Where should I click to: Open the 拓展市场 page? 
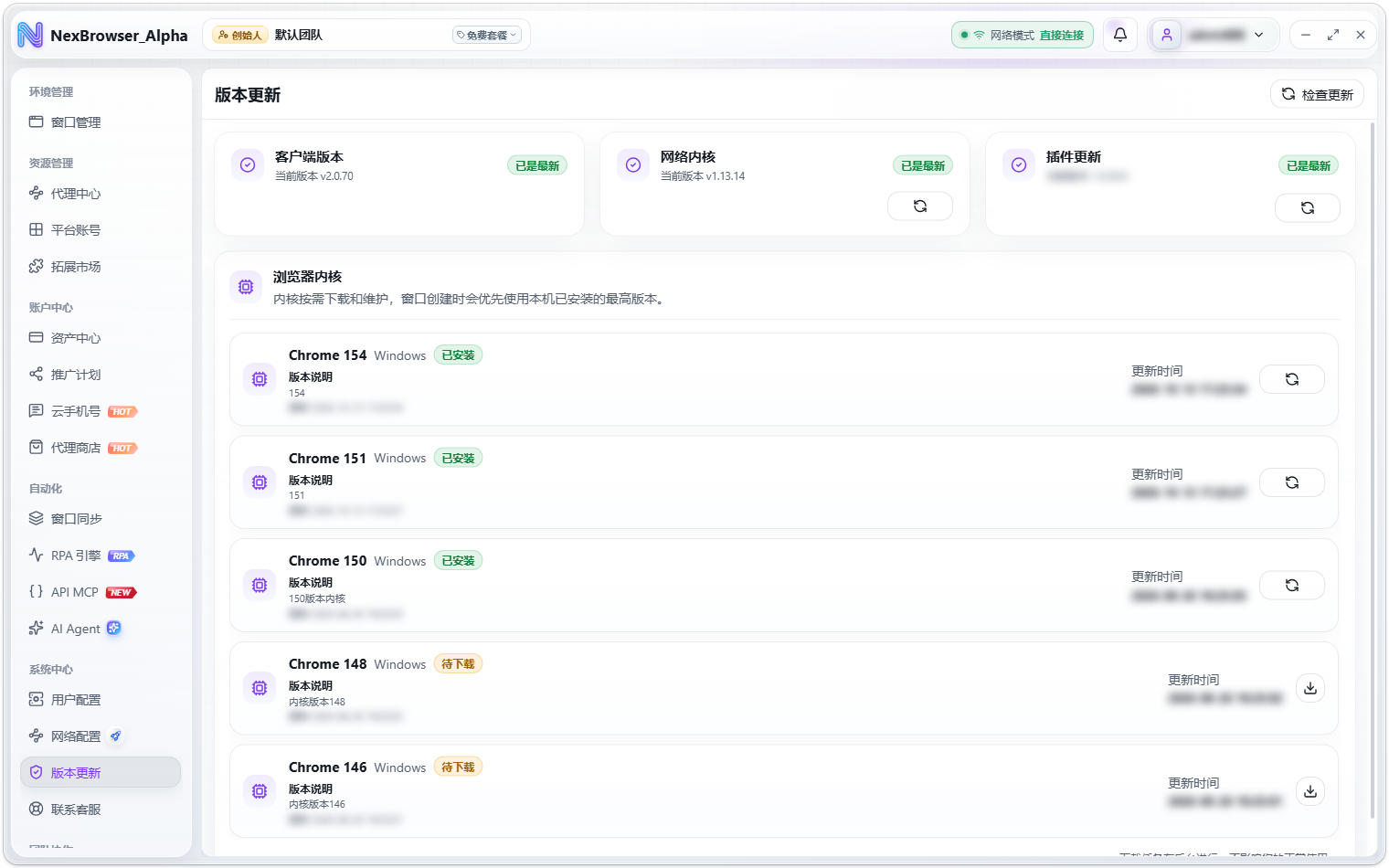click(x=101, y=267)
